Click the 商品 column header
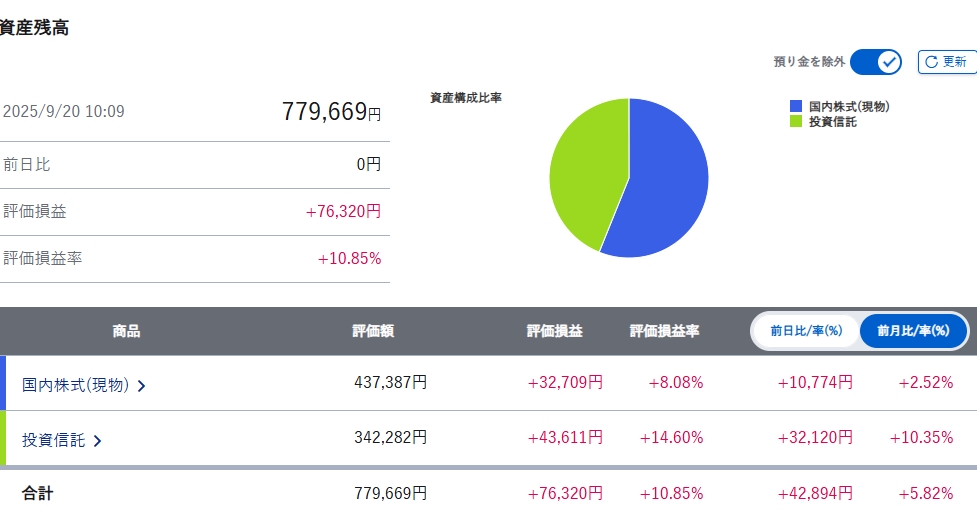The image size is (977, 514). [126, 331]
